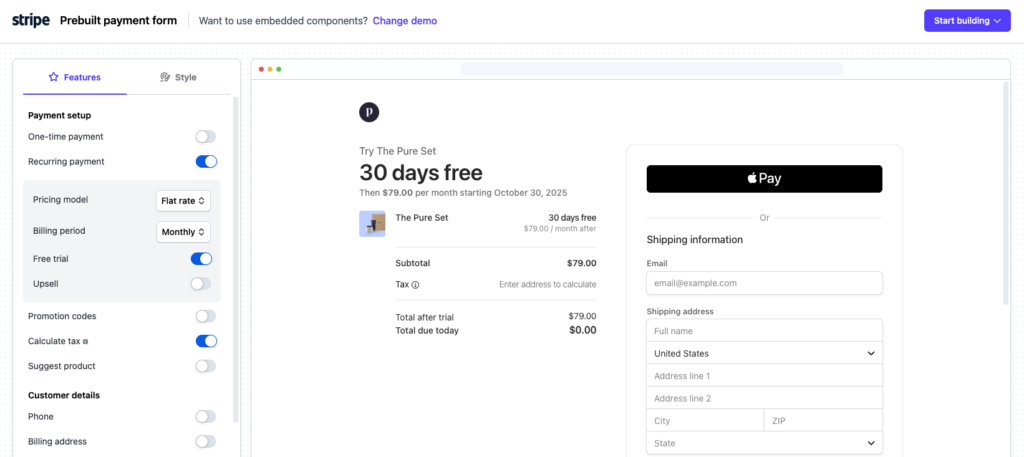The height and width of the screenshot is (457, 1024).
Task: Open the Billing period Monthly dropdown
Action: point(183,232)
